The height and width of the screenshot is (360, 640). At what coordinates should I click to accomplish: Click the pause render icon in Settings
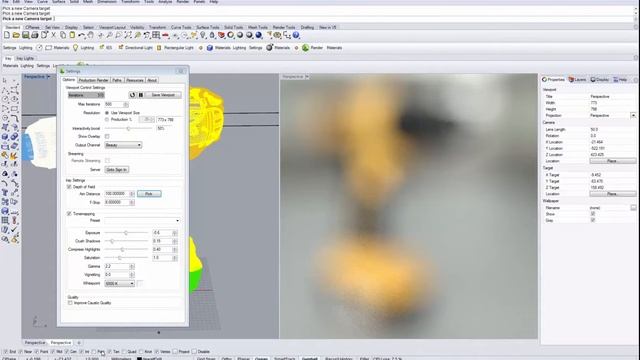tap(140, 95)
